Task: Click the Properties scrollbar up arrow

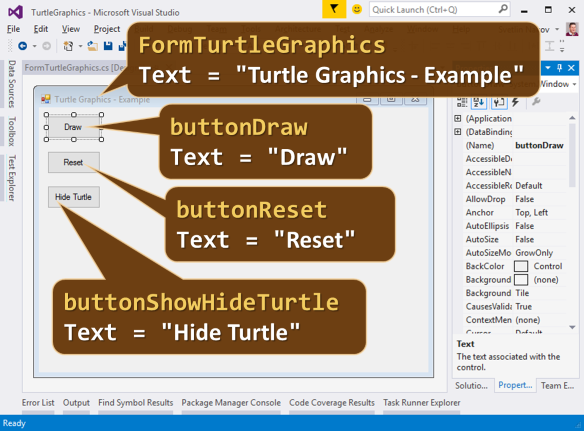Action: click(x=572, y=118)
